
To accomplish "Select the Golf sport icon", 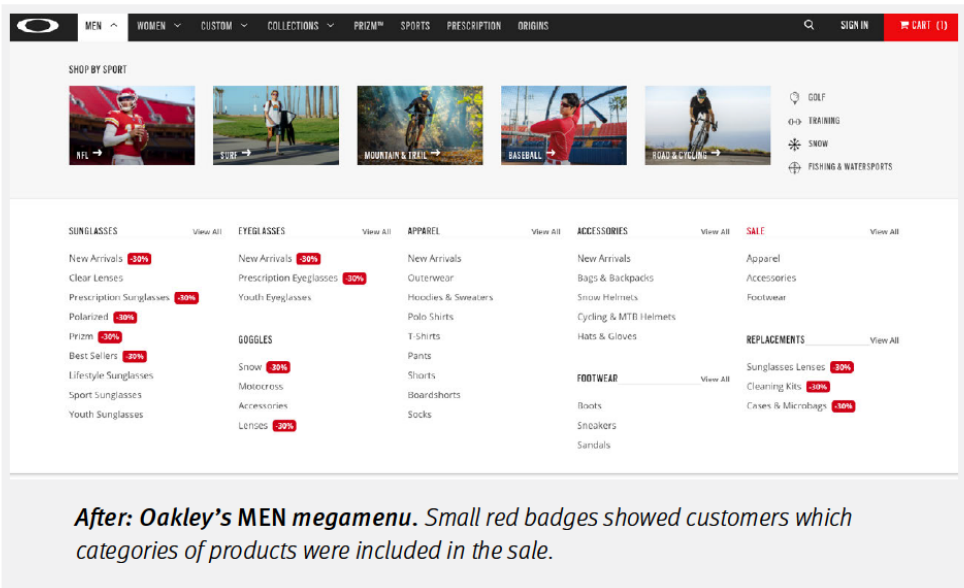I will (x=795, y=98).
